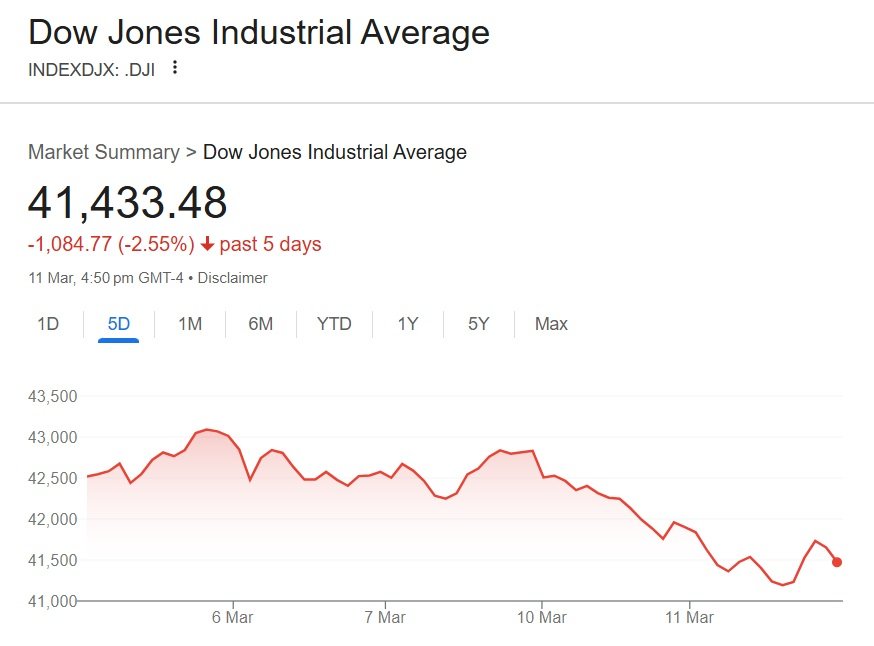Select the YTD chart range
Screen dimensions: 874x646
tap(334, 324)
